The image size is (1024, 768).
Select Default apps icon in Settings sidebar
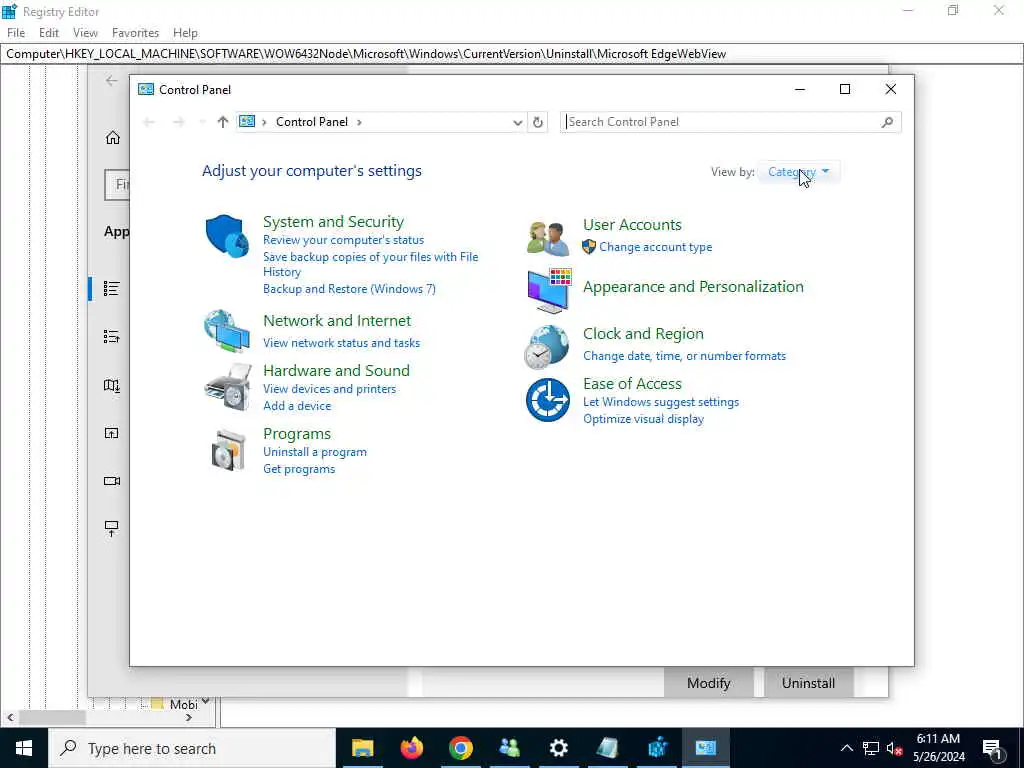pyautogui.click(x=112, y=336)
